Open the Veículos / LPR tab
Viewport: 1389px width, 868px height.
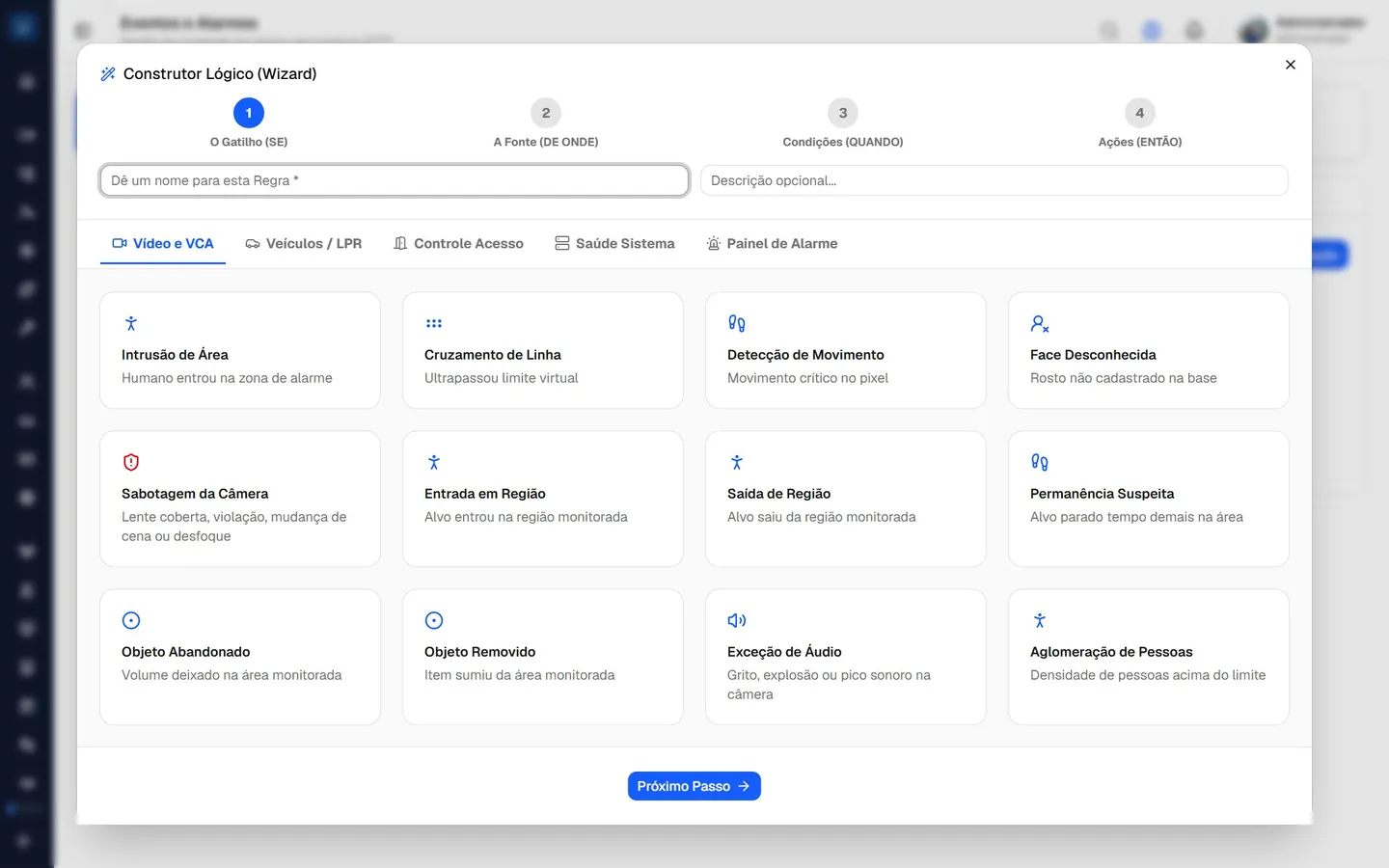(304, 244)
